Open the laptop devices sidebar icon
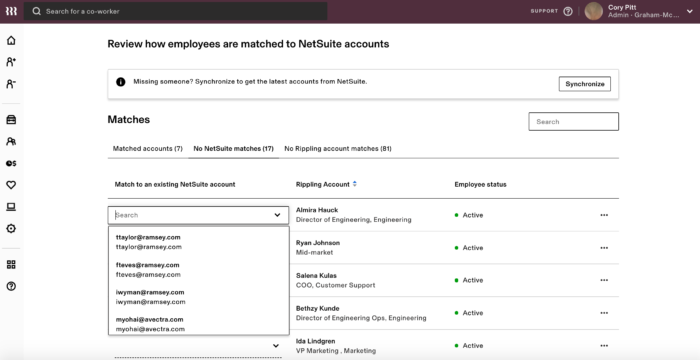The image size is (700, 360). pos(11,207)
